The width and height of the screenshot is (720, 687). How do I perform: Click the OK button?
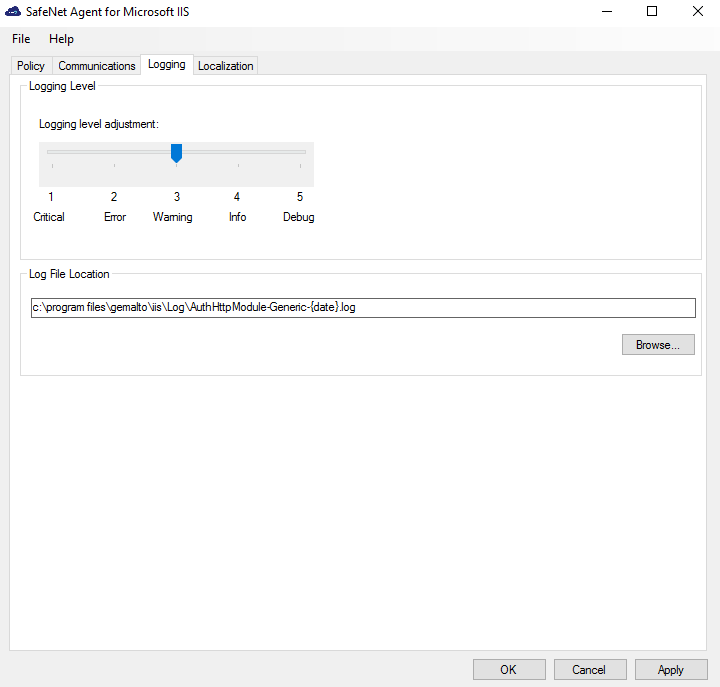click(x=509, y=670)
